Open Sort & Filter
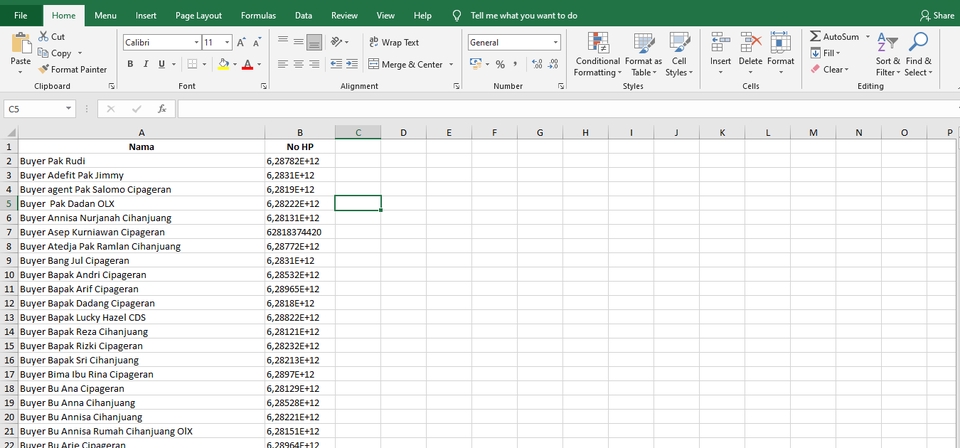Screen dimensions: 960x448 (x=887, y=54)
